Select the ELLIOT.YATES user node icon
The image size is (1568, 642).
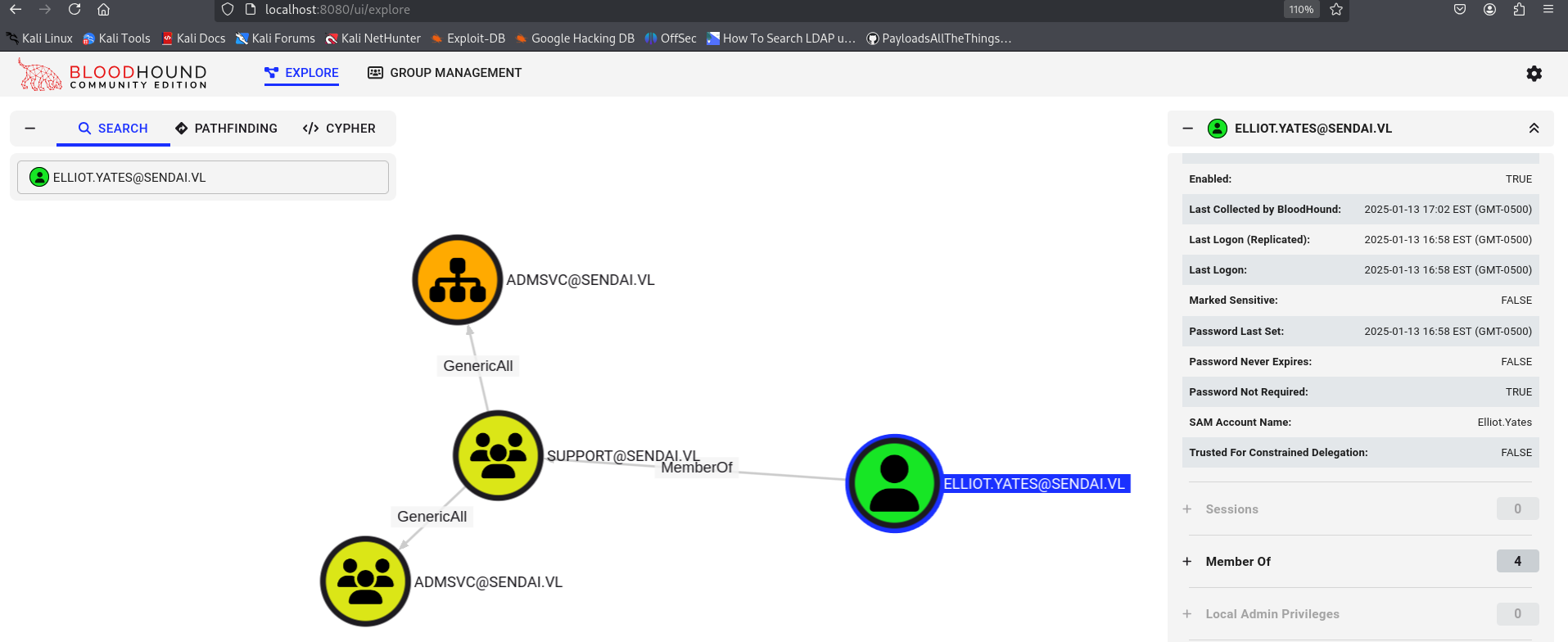coord(894,484)
